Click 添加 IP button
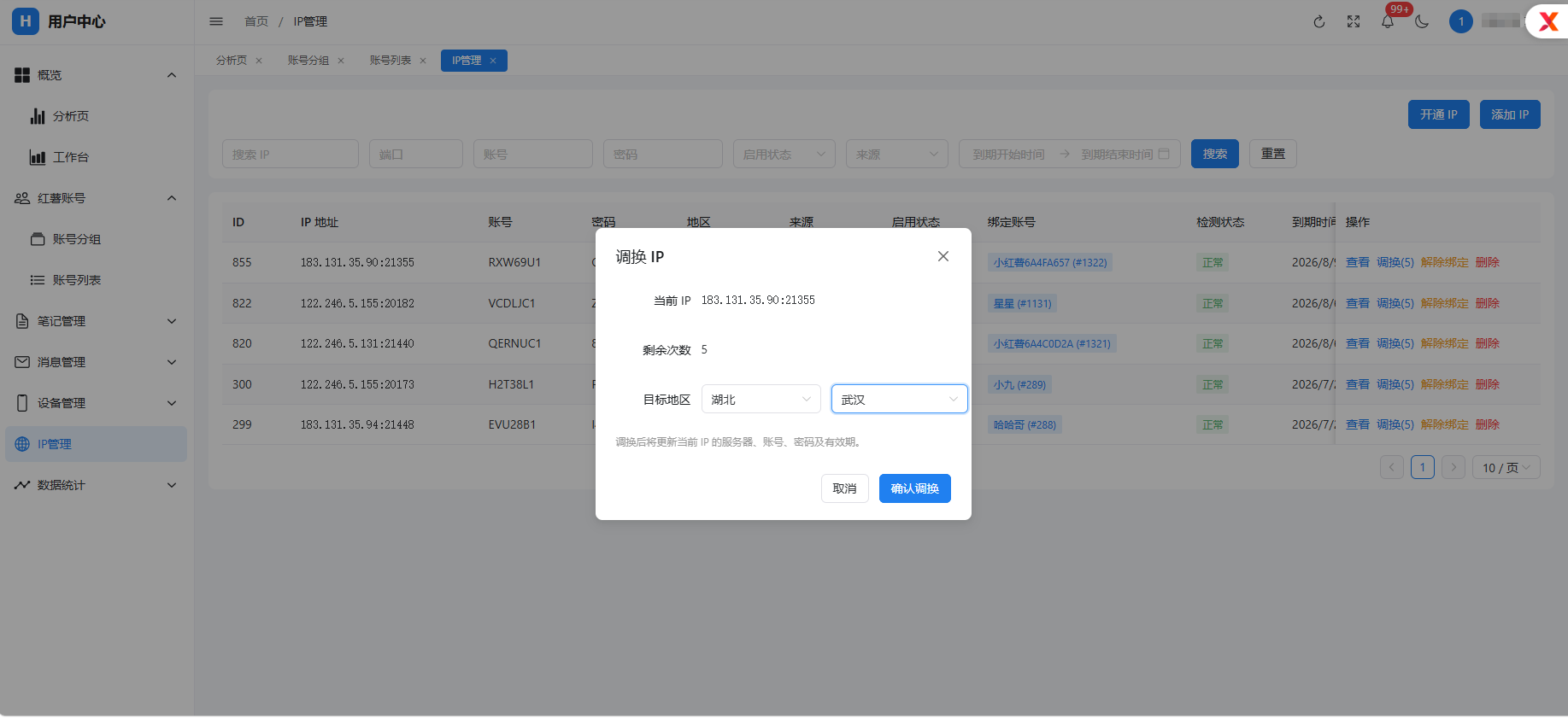 click(x=1510, y=114)
